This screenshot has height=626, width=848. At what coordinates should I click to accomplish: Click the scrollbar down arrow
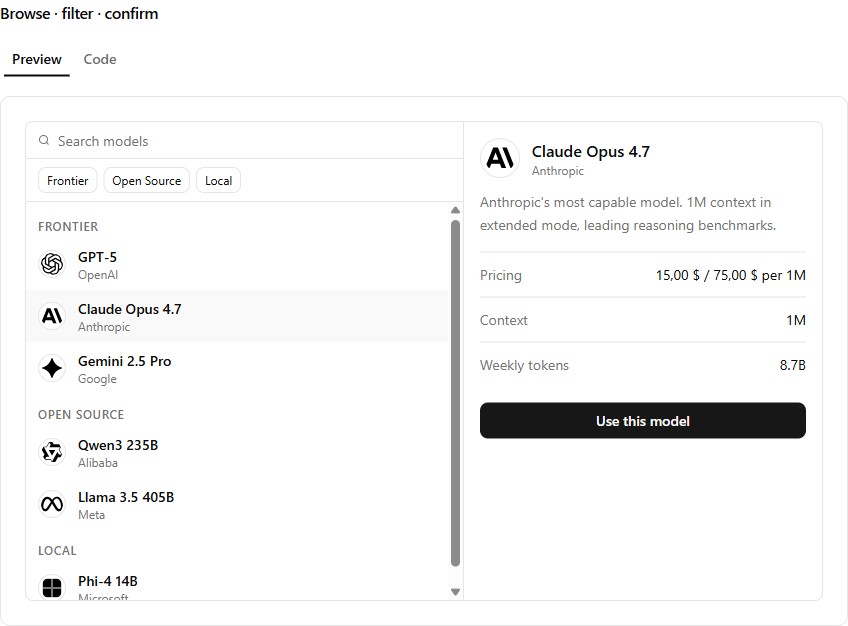[455, 592]
